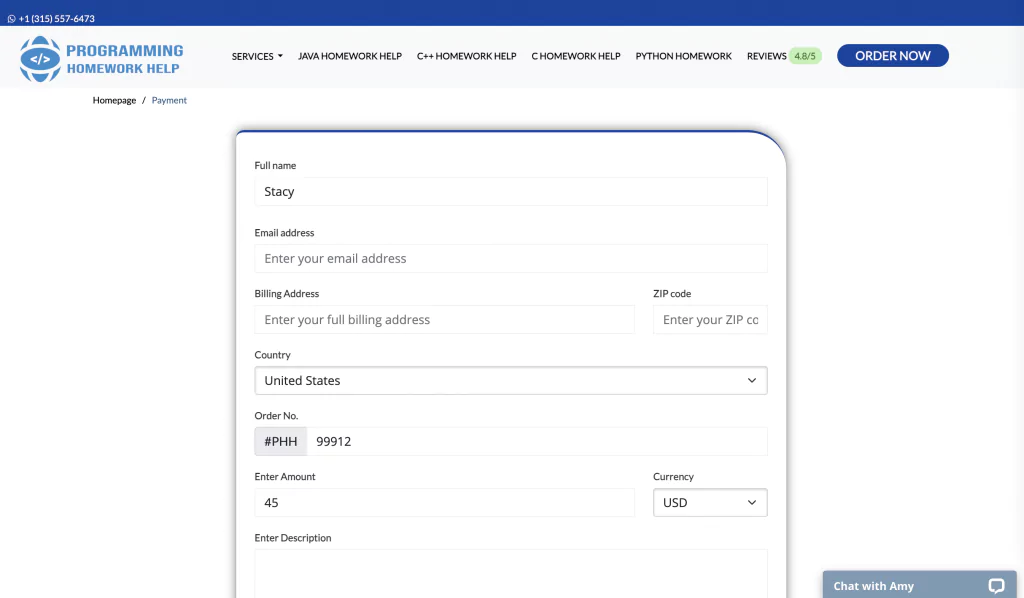The image size is (1024, 598).
Task: Click the WhatsApp phone icon in top bar
Action: click(11, 19)
